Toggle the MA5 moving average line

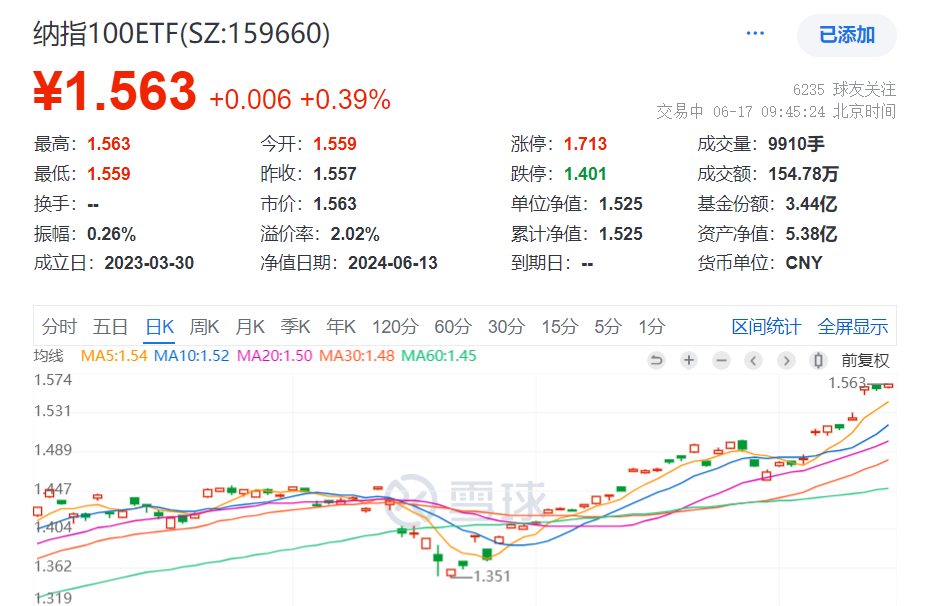click(112, 354)
